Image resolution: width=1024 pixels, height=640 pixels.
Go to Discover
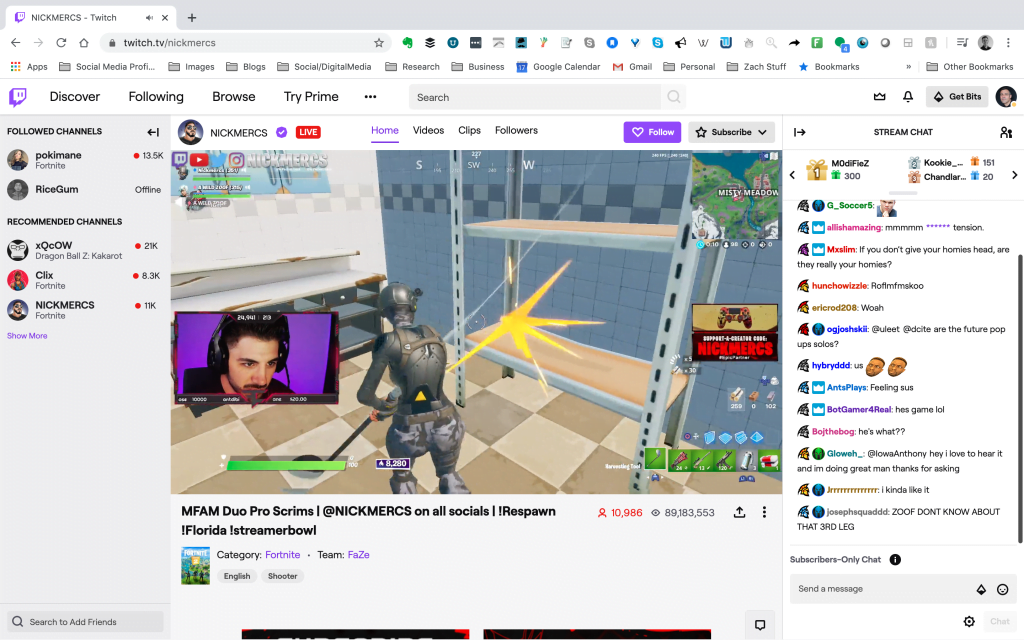(75, 97)
